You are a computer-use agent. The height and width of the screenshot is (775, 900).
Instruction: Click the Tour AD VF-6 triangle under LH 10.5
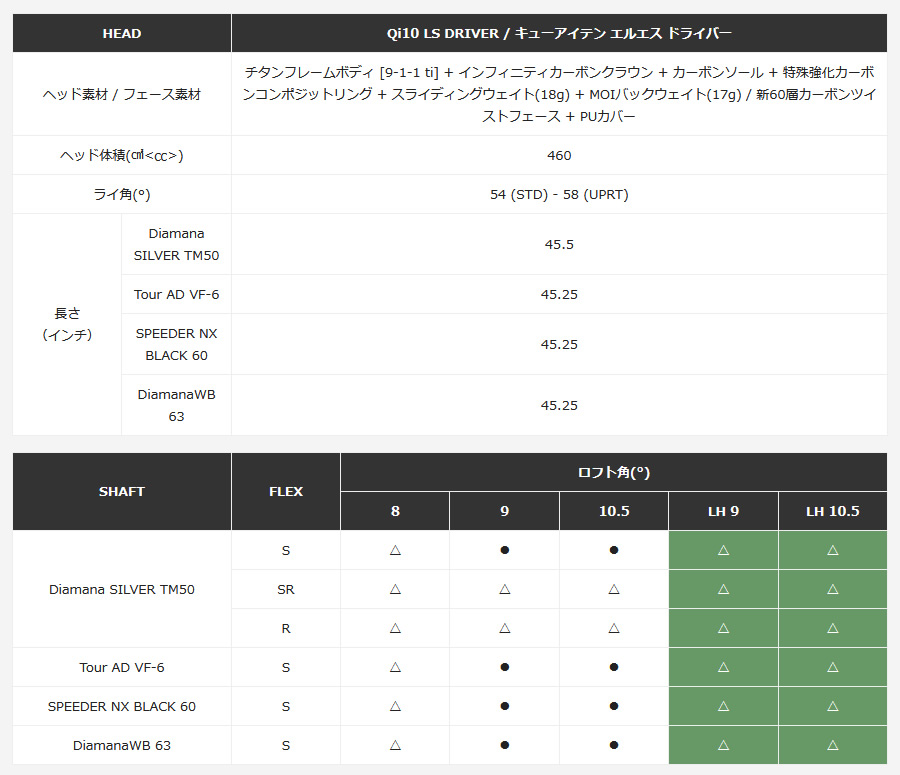point(833,668)
